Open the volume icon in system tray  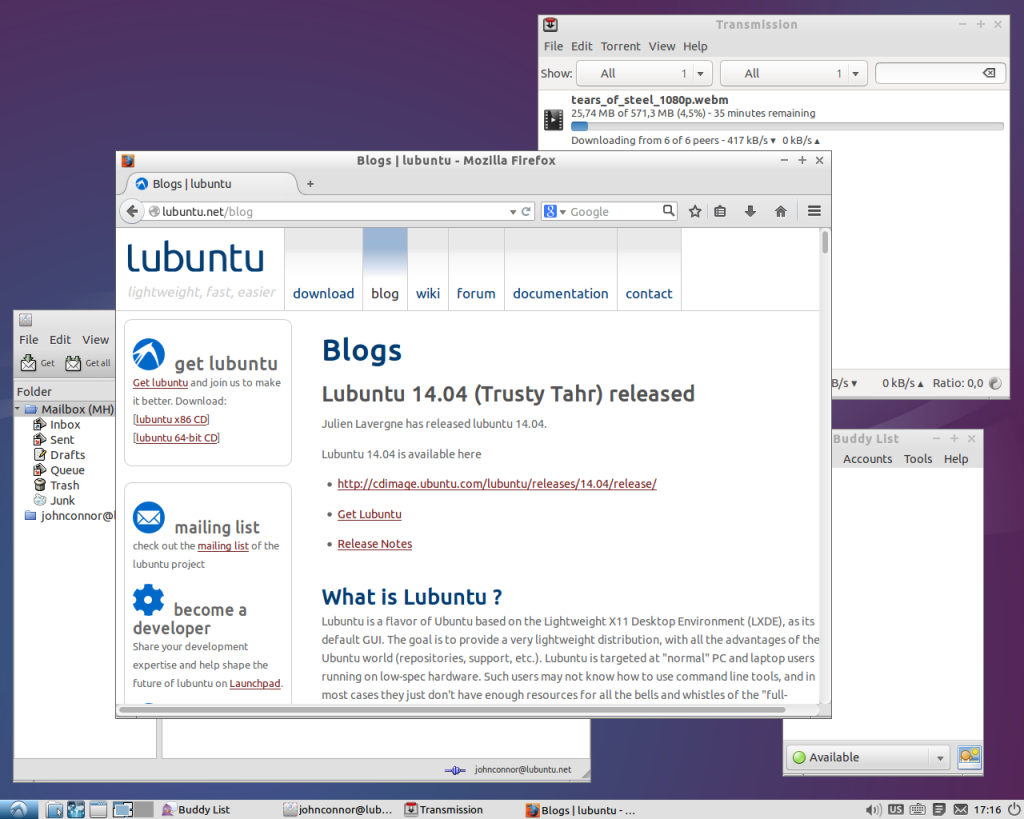click(x=872, y=810)
